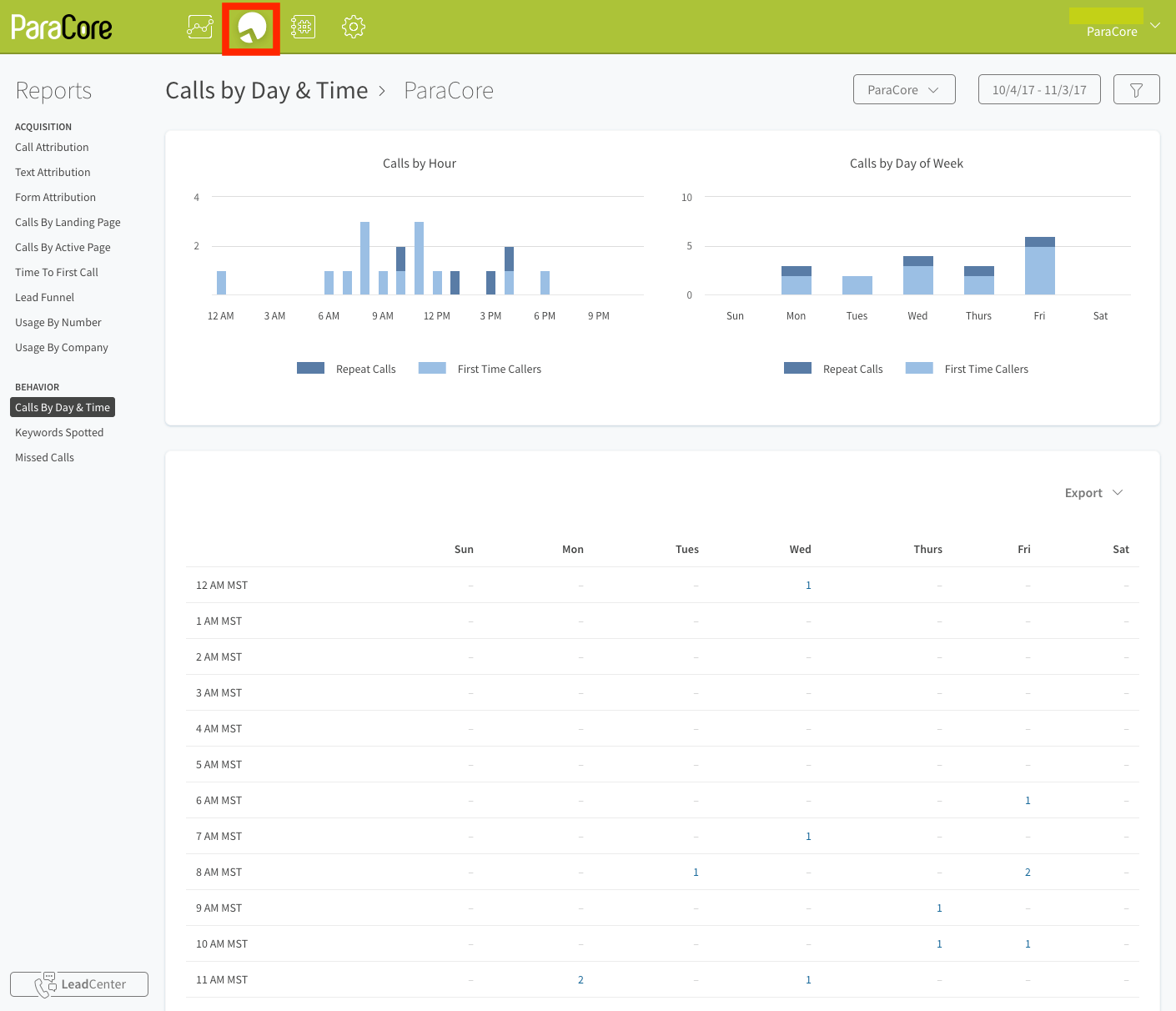The image size is (1176, 1011).
Task: Click the 12 AM bar in Calls by Hour
Action: pos(221,283)
